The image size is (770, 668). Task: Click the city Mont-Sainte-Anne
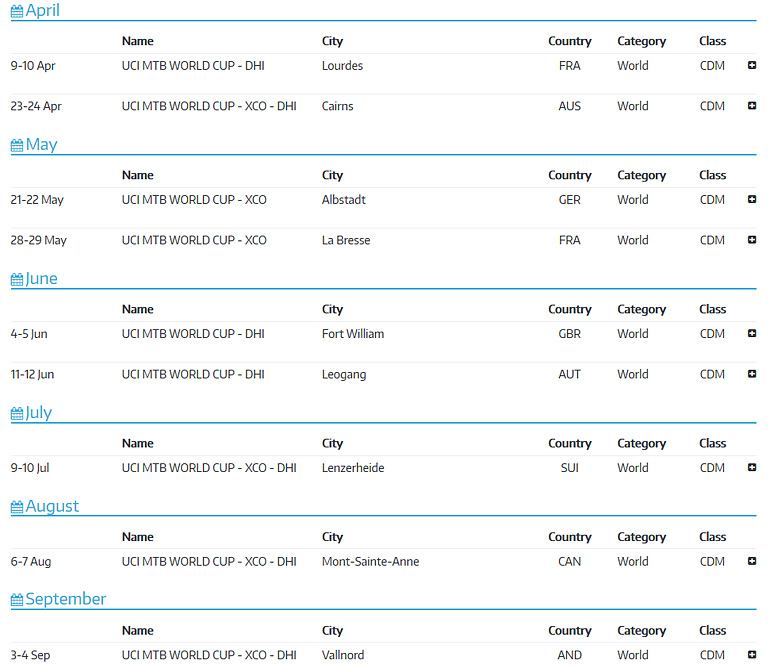(370, 561)
